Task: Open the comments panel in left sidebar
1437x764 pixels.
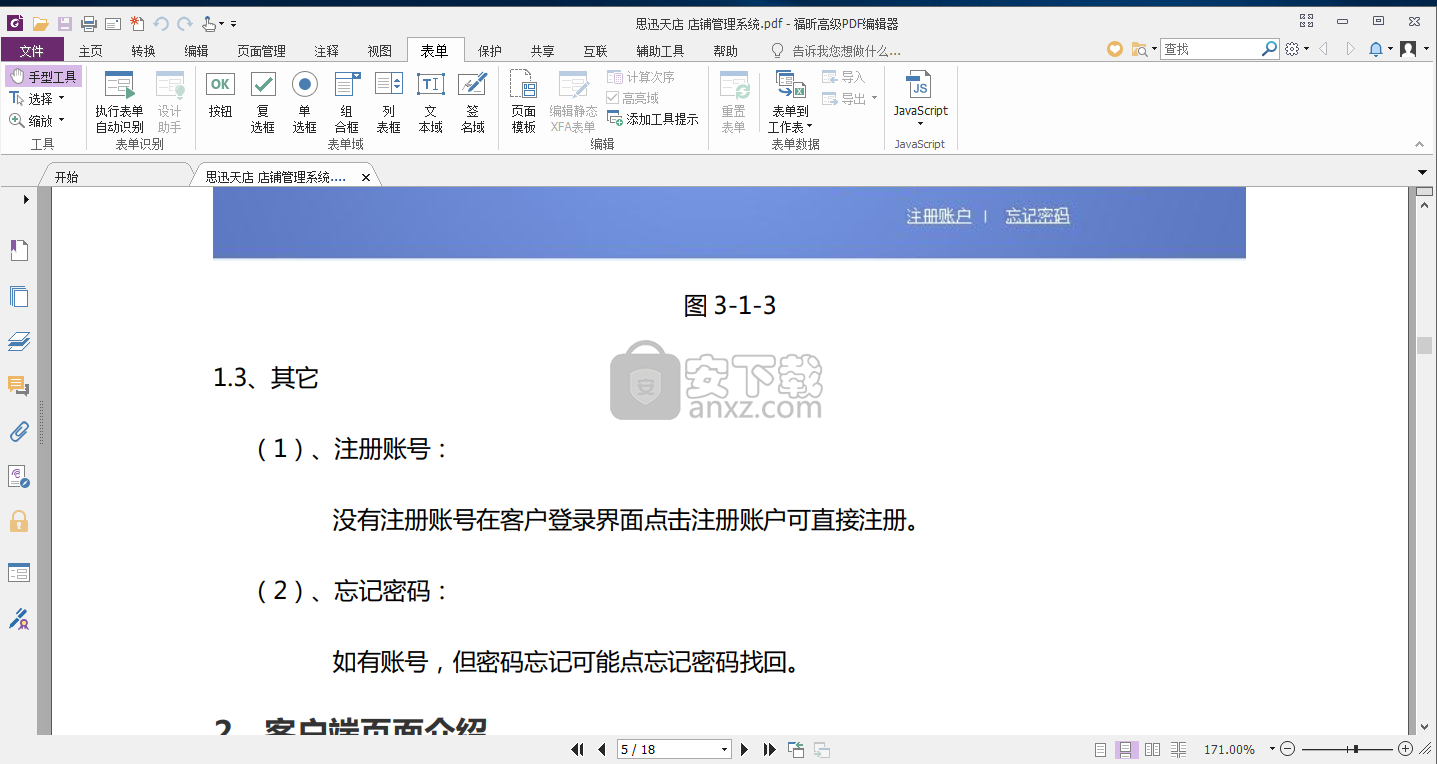Action: coord(19,387)
